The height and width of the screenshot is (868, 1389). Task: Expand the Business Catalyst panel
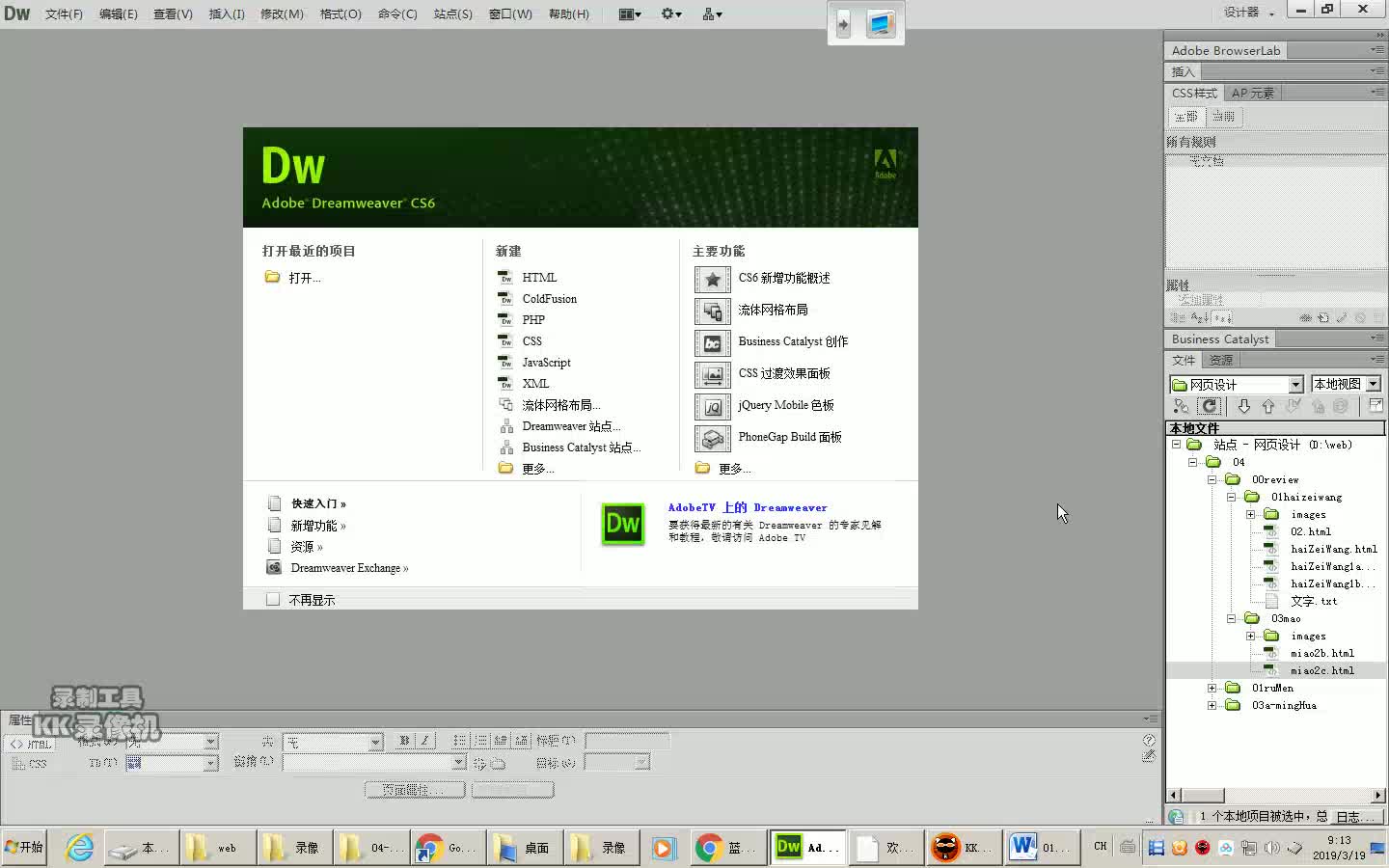pos(1220,339)
